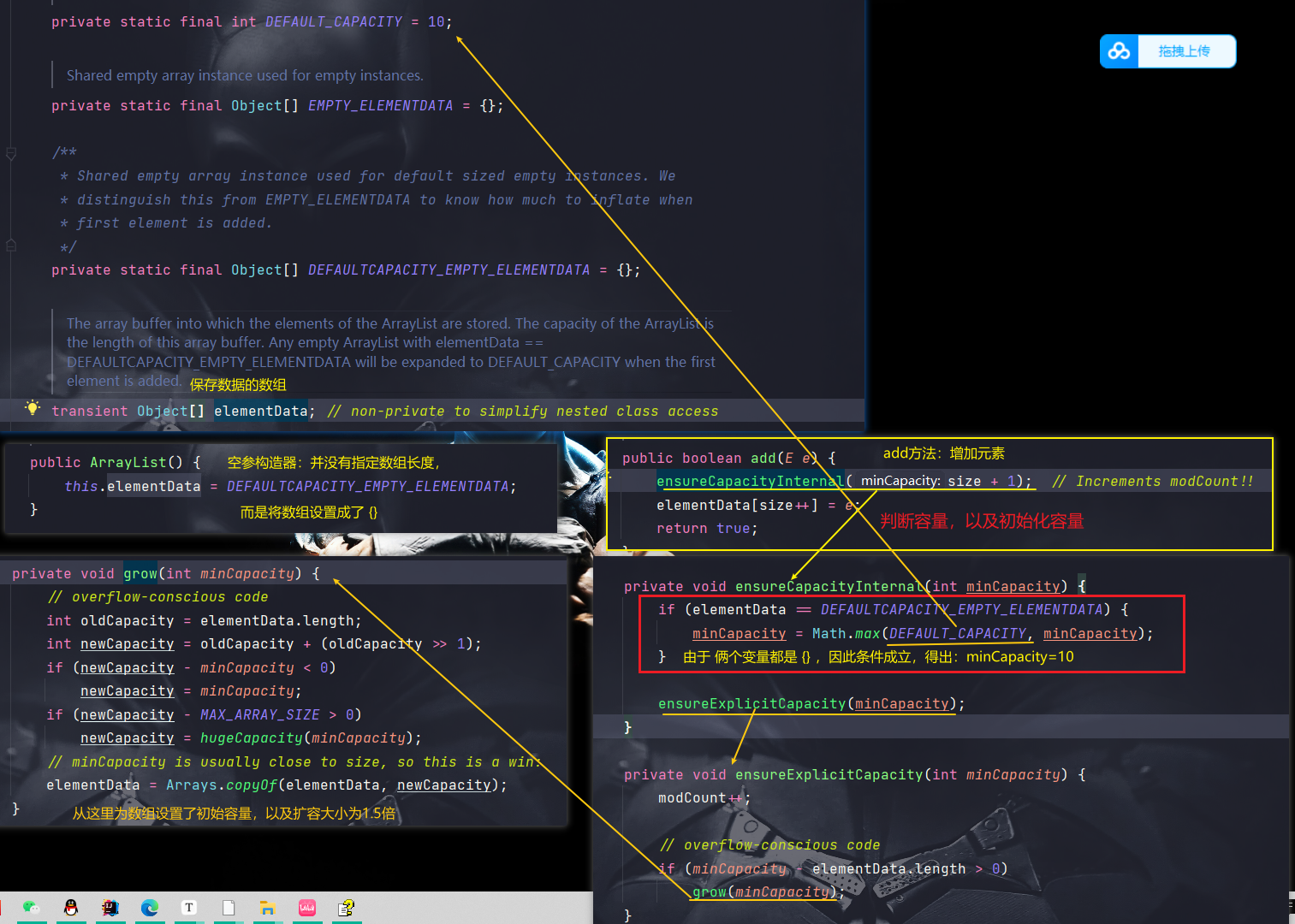1295x924 pixels.
Task: Click the 'overflow-conscious code' comment in grow
Action: pos(158,597)
